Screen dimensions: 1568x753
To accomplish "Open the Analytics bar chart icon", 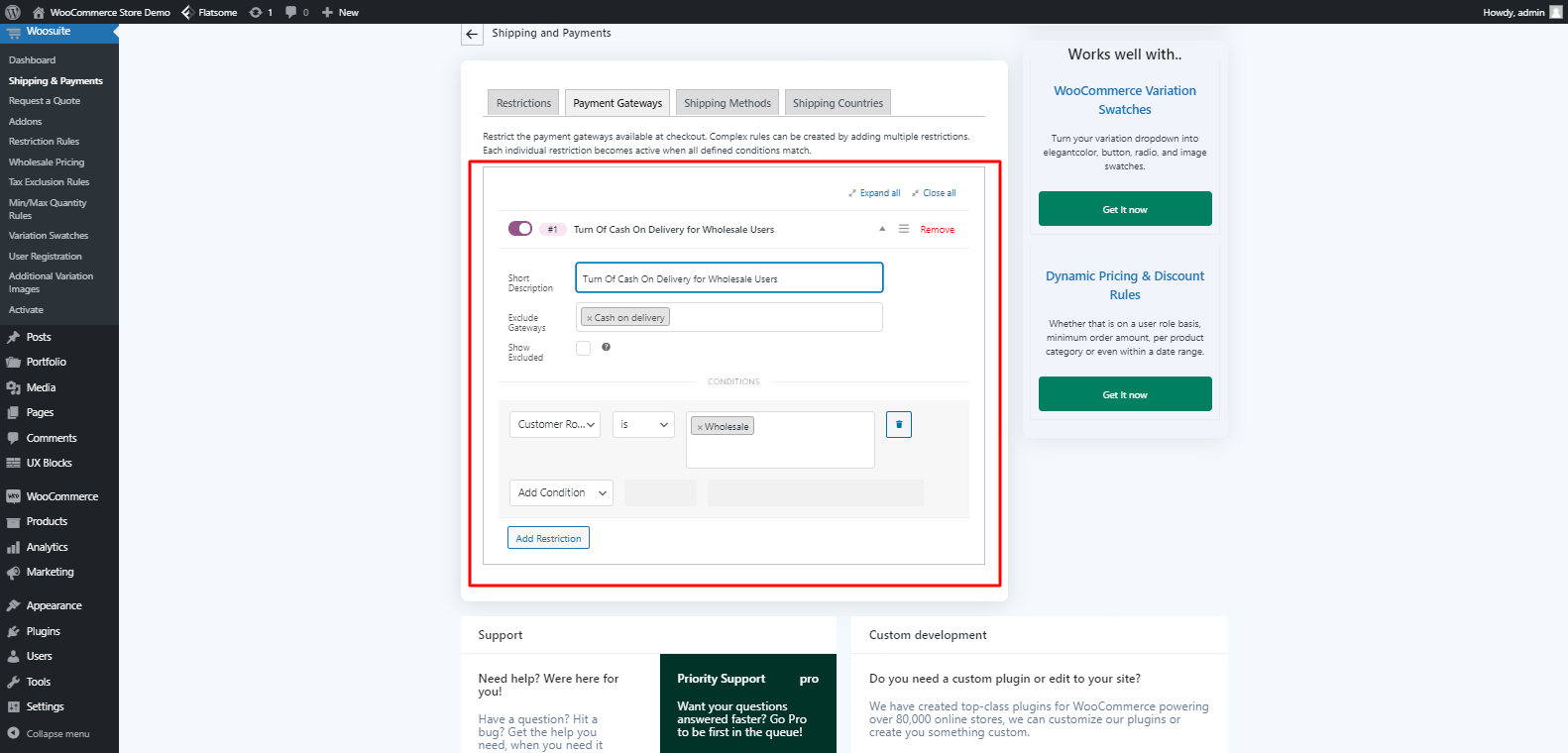I will tap(13, 547).
